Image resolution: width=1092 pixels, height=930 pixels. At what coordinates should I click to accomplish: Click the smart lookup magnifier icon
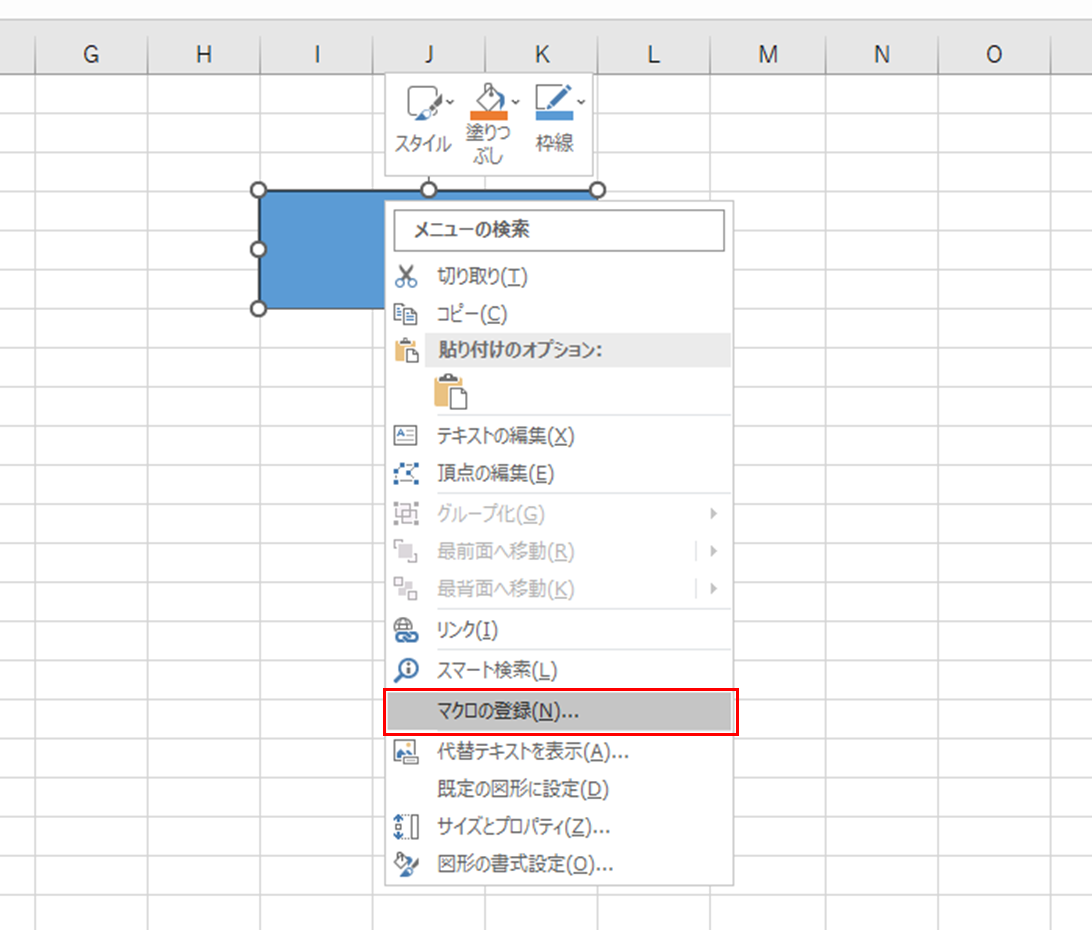pyautogui.click(x=406, y=669)
